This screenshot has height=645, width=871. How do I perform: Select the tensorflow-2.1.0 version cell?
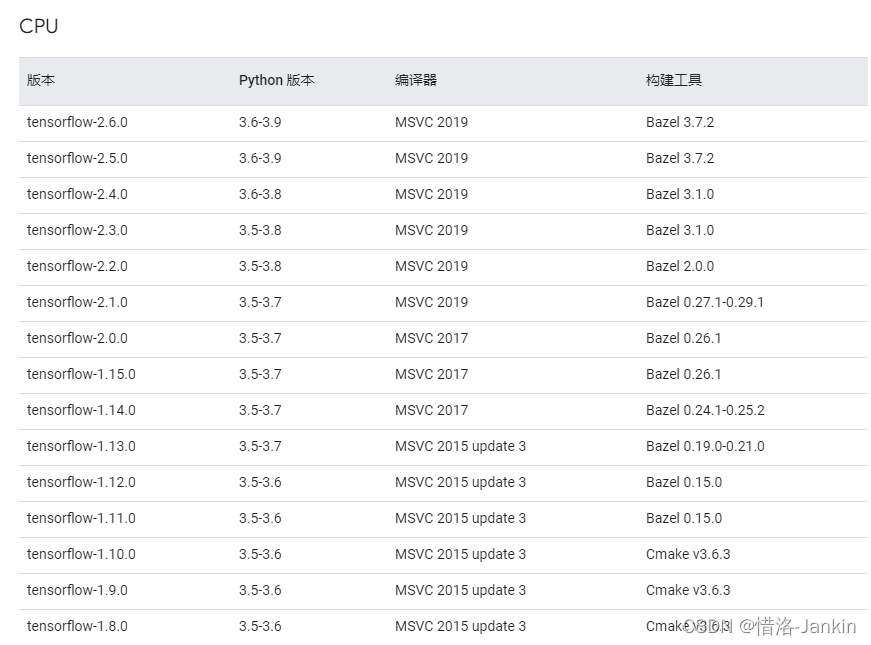point(77,302)
